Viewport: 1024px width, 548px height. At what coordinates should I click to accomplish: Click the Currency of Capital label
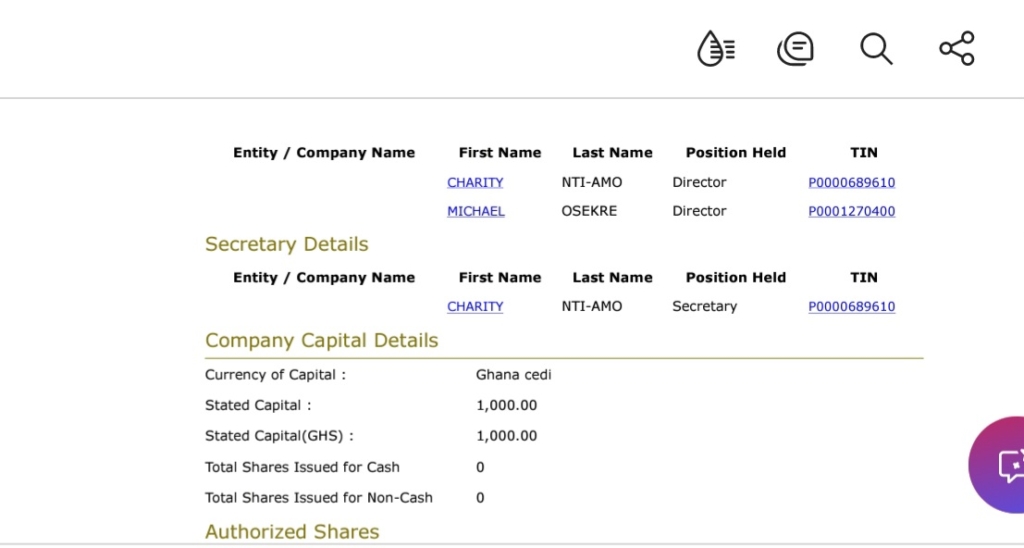pyautogui.click(x=275, y=375)
